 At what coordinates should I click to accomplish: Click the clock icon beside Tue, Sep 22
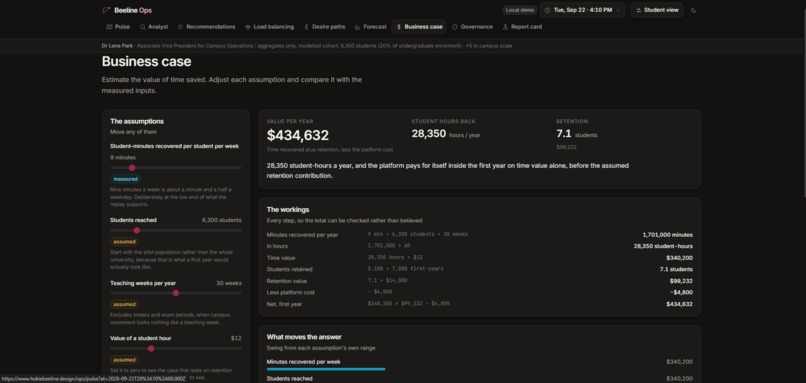547,10
